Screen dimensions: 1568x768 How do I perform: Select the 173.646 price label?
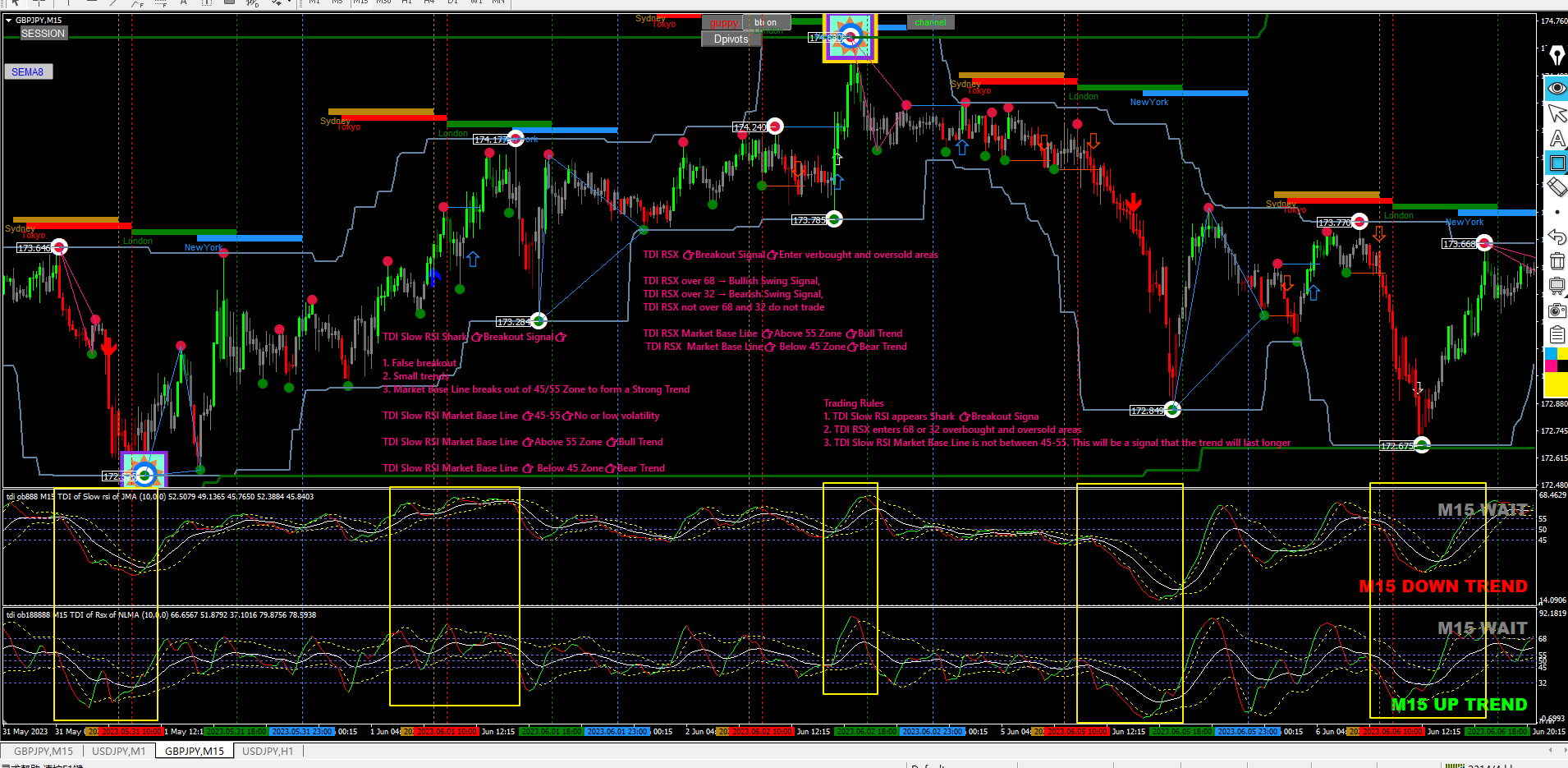tap(34, 248)
